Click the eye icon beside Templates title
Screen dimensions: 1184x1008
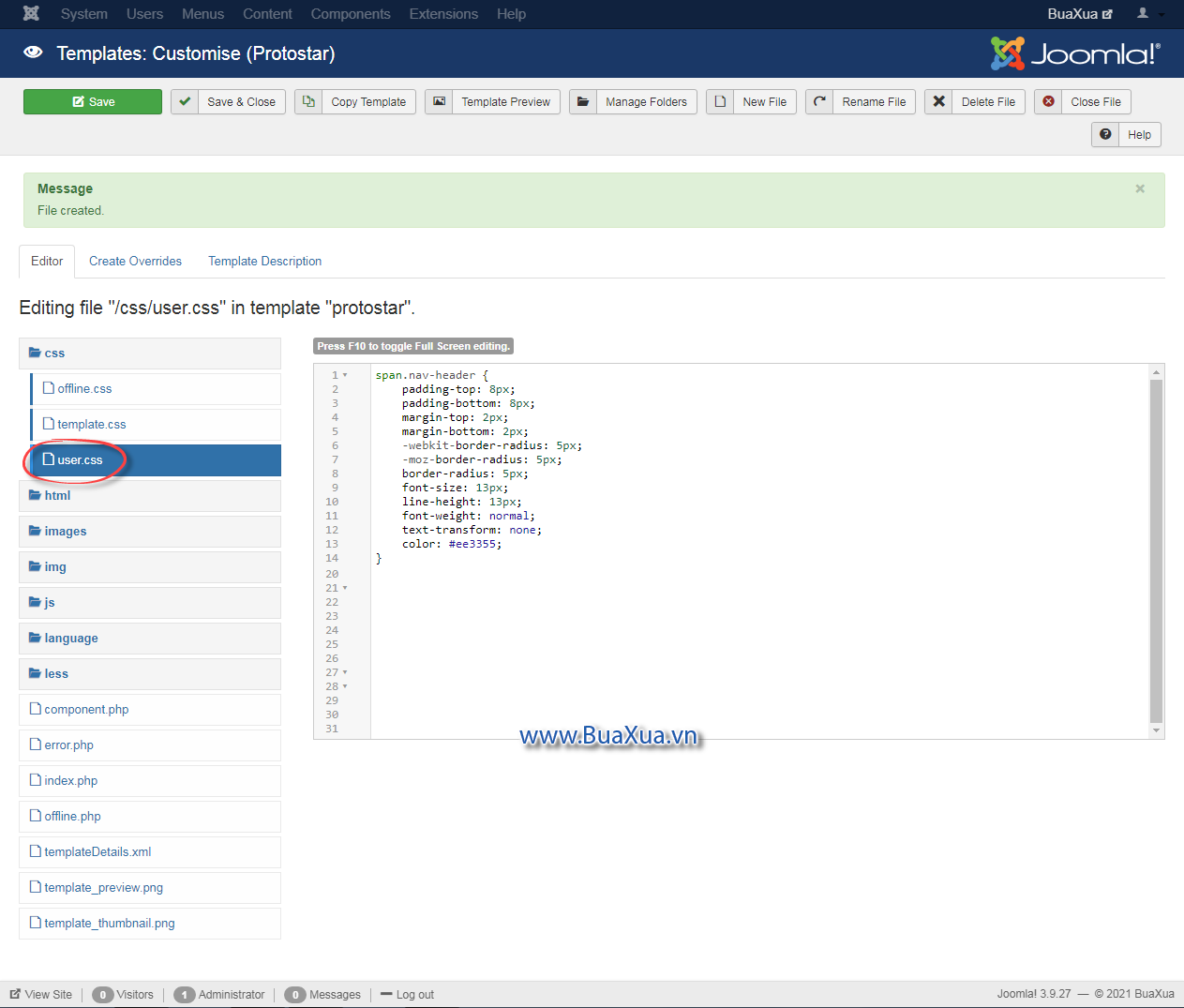point(33,53)
